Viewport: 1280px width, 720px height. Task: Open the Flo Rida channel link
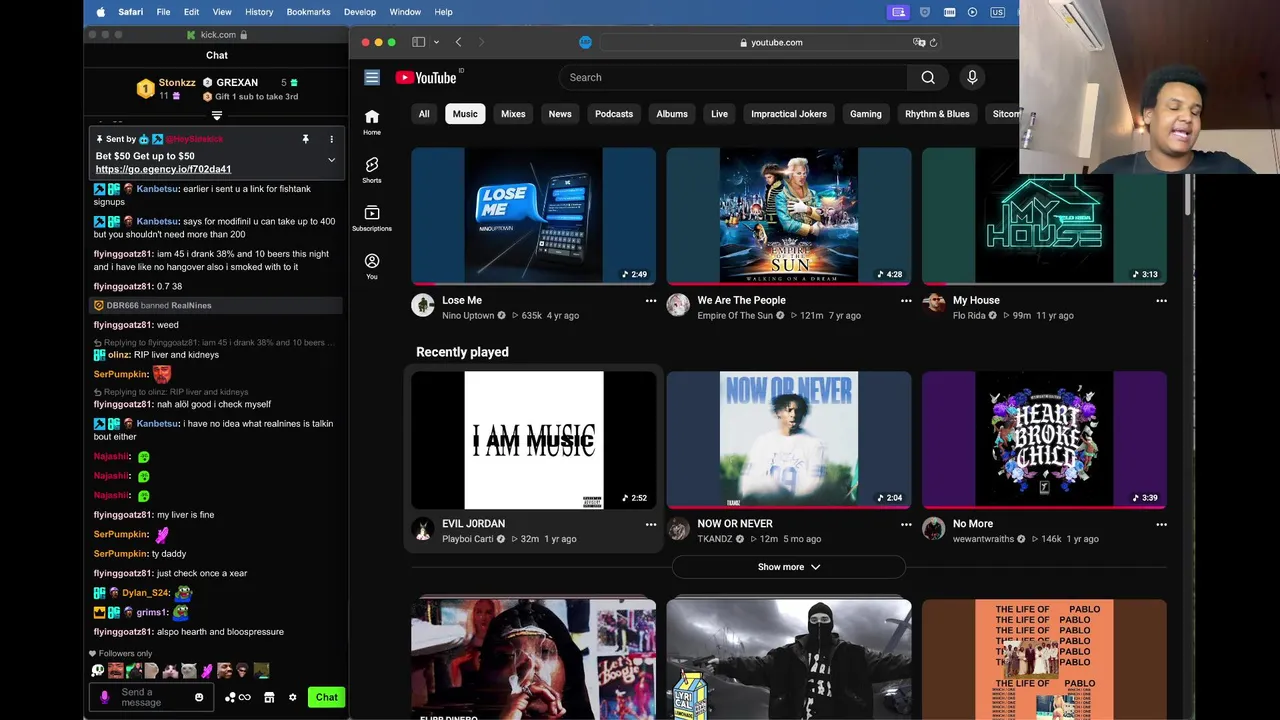(969, 316)
